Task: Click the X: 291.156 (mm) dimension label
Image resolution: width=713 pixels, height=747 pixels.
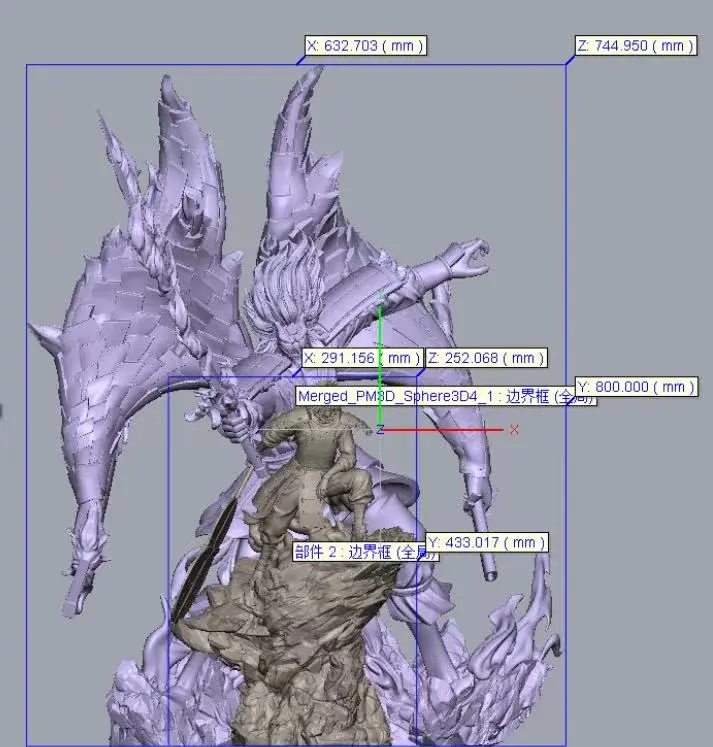Action: [x=362, y=358]
